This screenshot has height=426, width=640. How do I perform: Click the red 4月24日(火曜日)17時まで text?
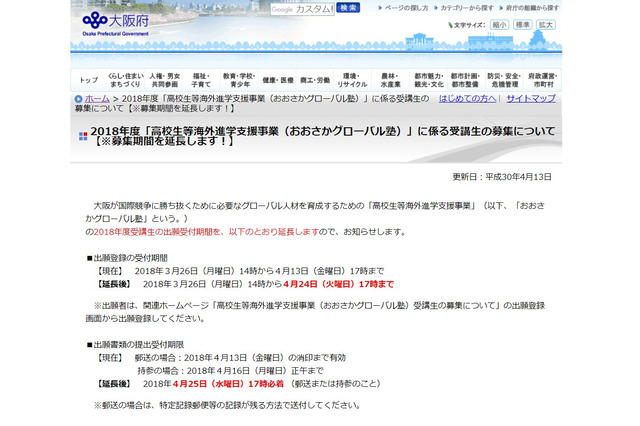[x=338, y=284]
